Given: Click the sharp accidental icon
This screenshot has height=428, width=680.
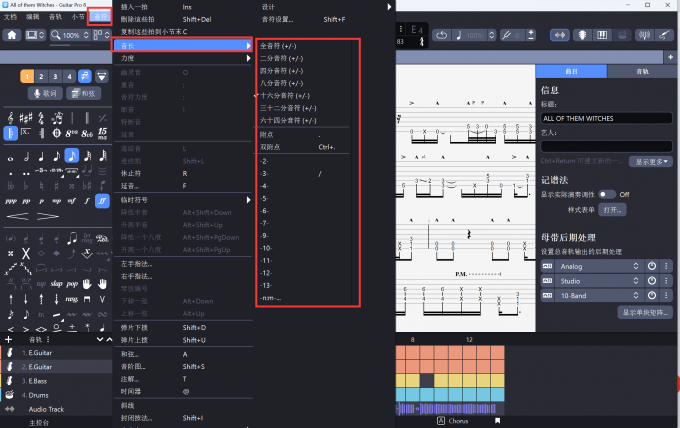Looking at the screenshot, I should 56,186.
